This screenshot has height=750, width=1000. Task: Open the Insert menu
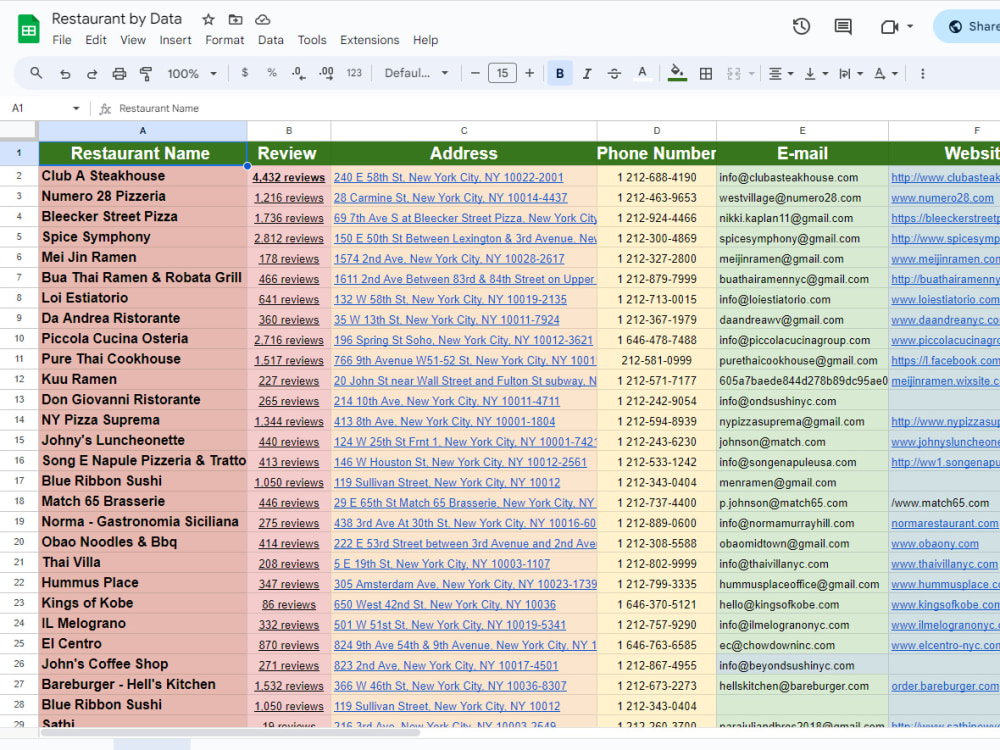point(175,40)
